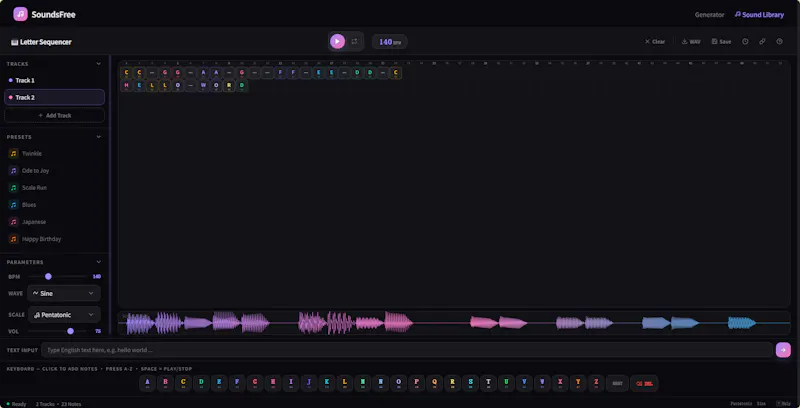800x408 pixels.
Task: Add note with the D key
Action: pyautogui.click(x=201, y=383)
